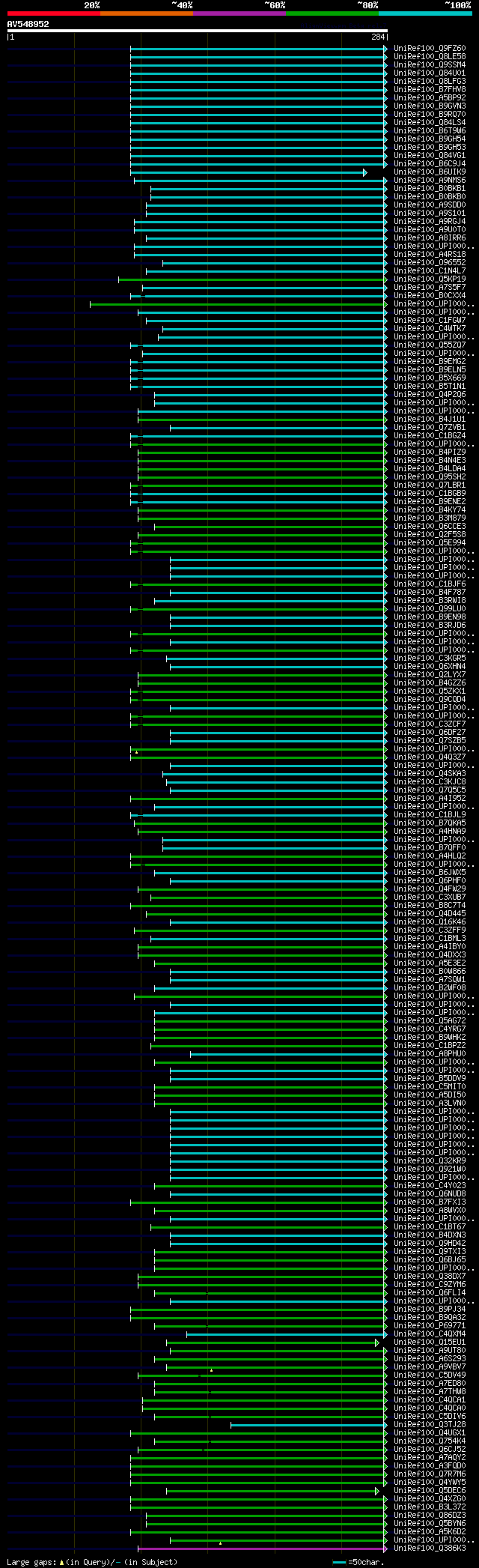Open hit UniRef100_A5BP92
The width and height of the screenshot is (479, 1568).
pos(430,98)
